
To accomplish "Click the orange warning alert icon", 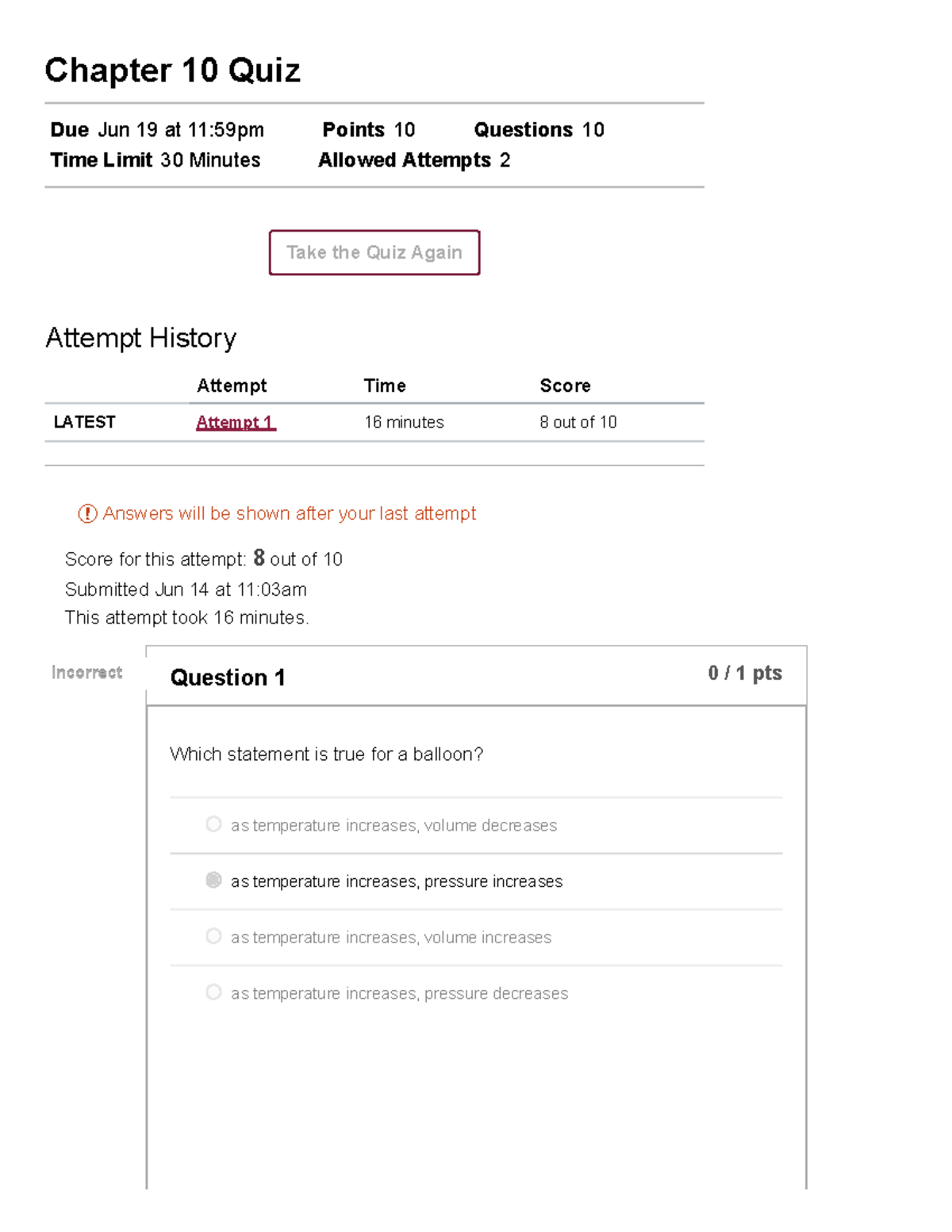I will (x=86, y=513).
